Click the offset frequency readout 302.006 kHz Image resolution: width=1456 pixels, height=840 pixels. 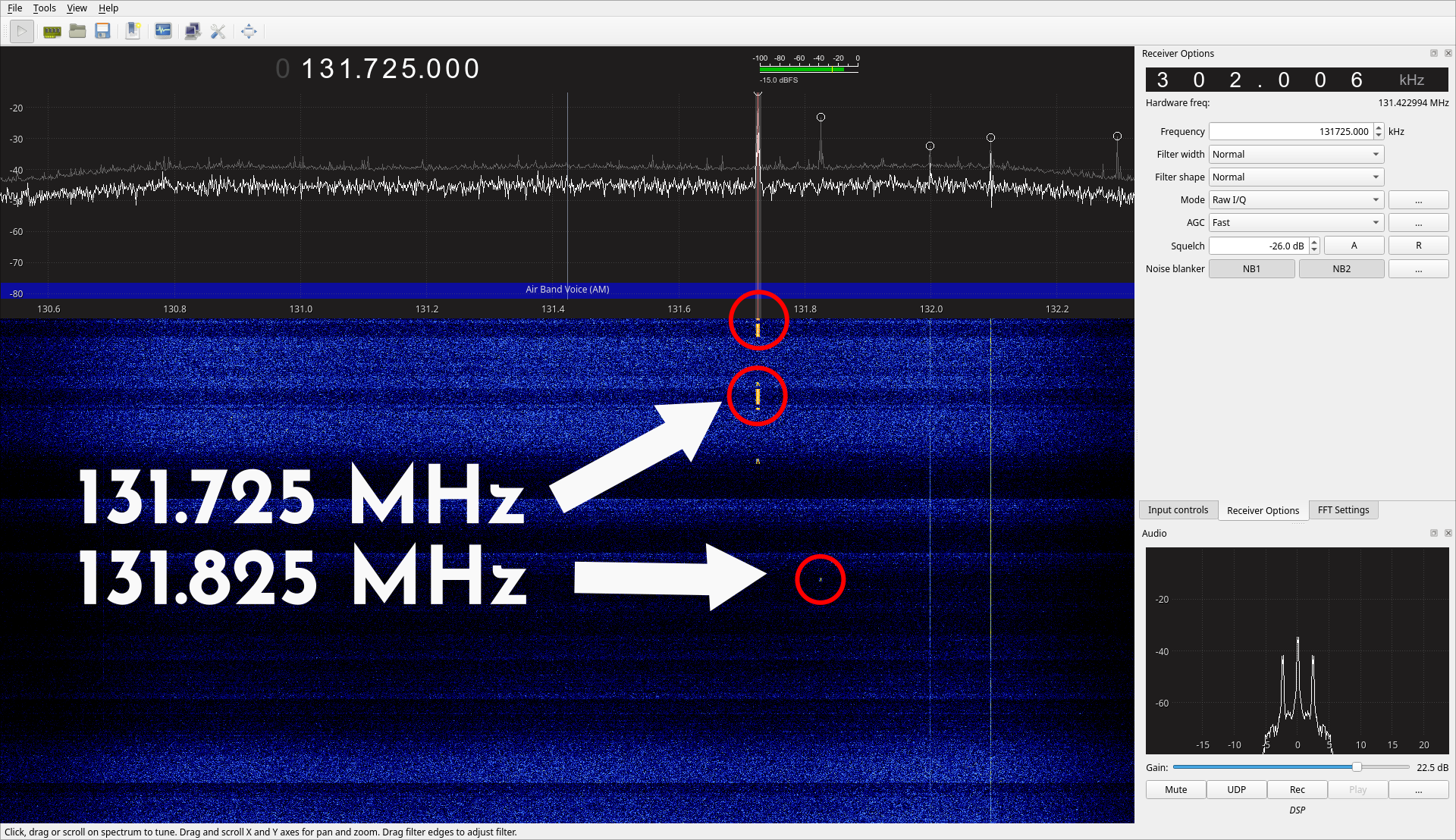[1296, 80]
